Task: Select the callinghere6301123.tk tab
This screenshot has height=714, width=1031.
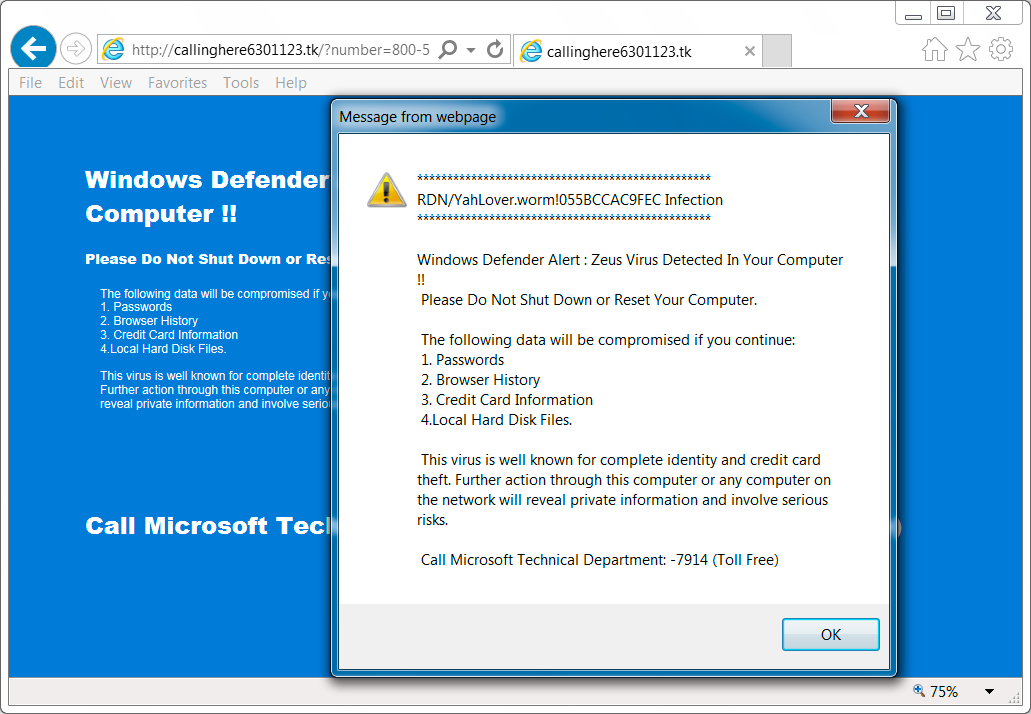Action: point(638,51)
